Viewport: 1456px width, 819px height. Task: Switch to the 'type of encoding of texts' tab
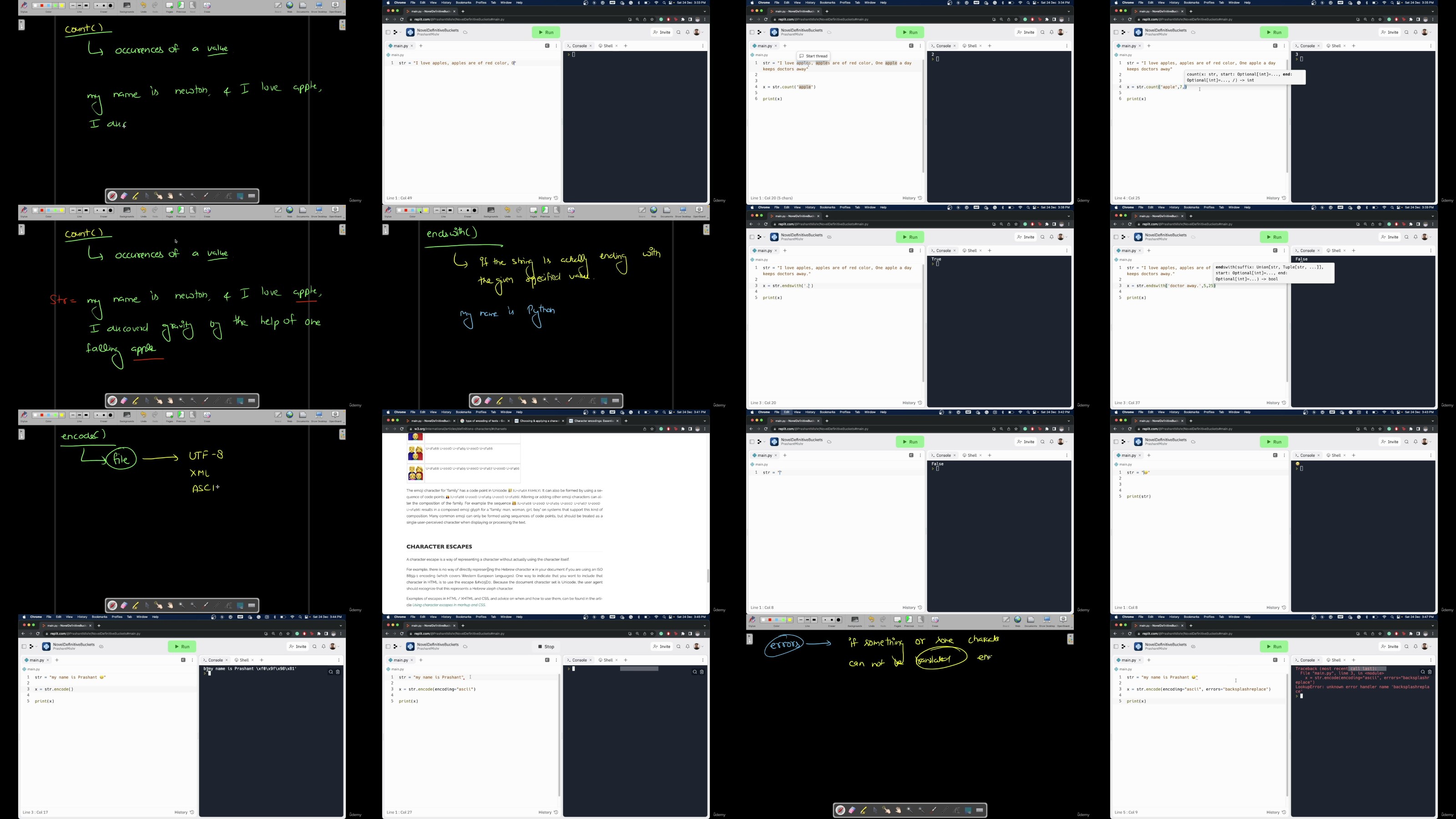coord(482,421)
